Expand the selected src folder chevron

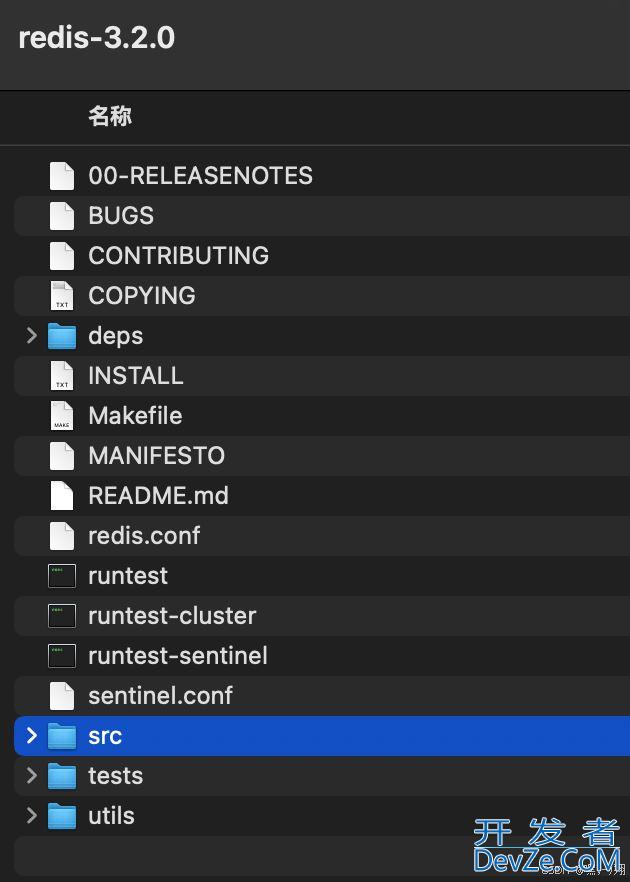coord(32,736)
